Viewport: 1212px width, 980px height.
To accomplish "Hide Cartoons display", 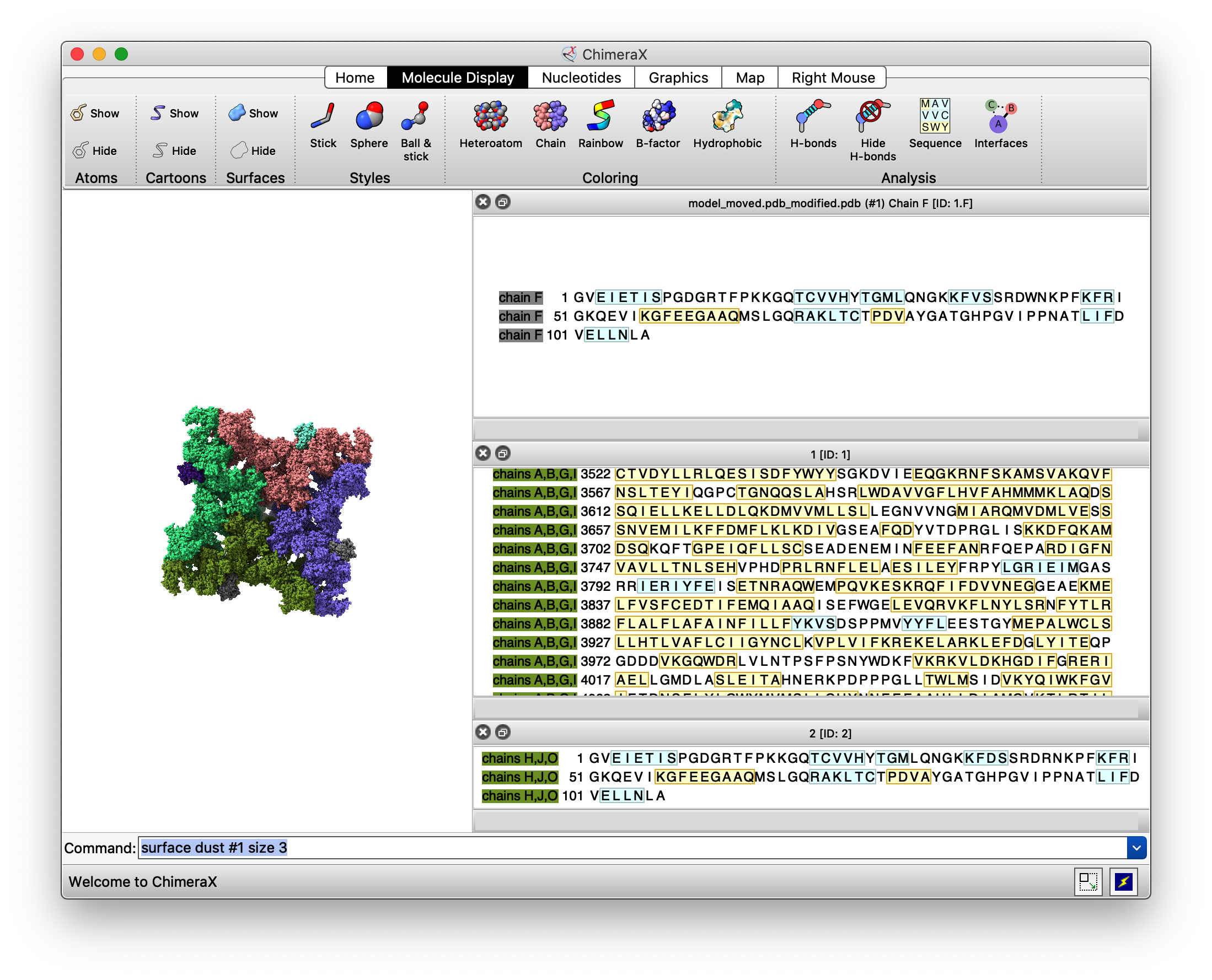I will (x=175, y=150).
